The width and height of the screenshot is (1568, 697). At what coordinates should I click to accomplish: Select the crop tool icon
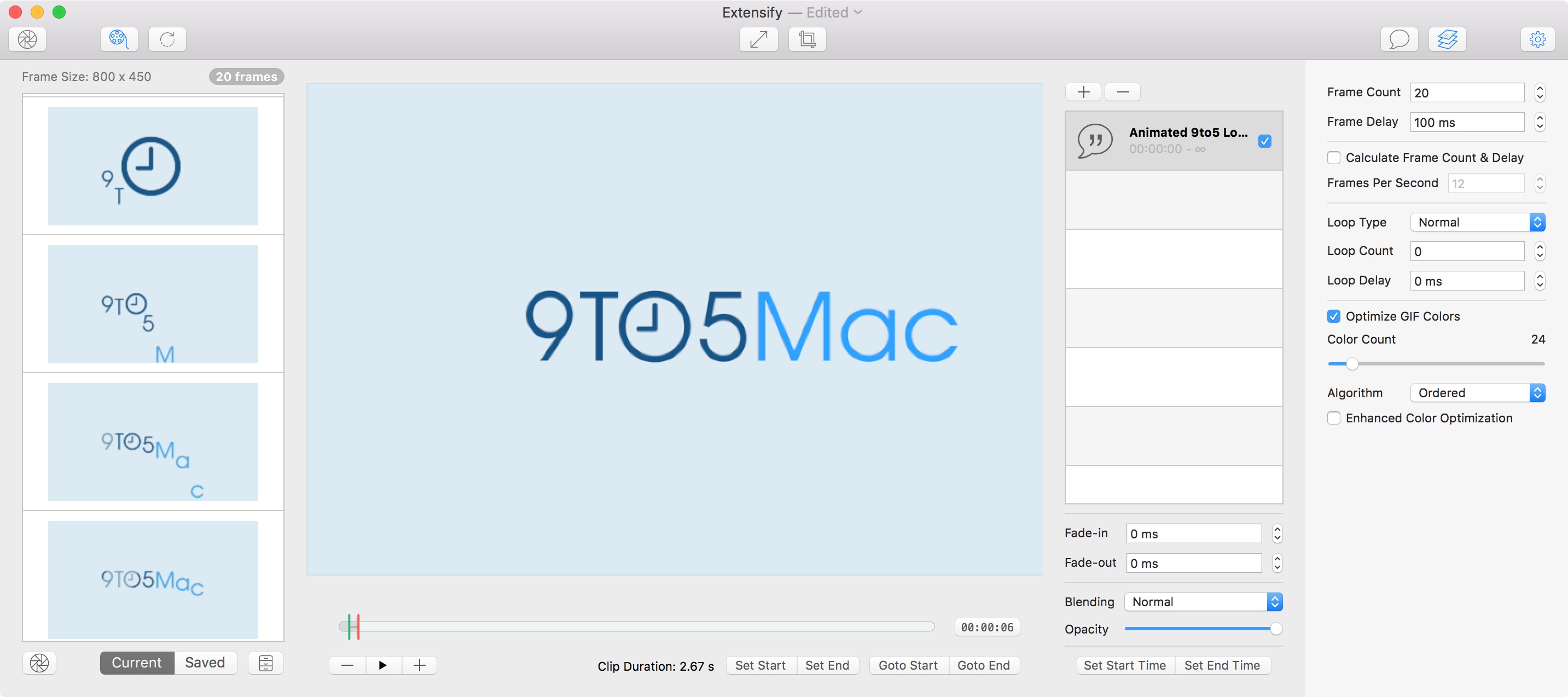807,39
